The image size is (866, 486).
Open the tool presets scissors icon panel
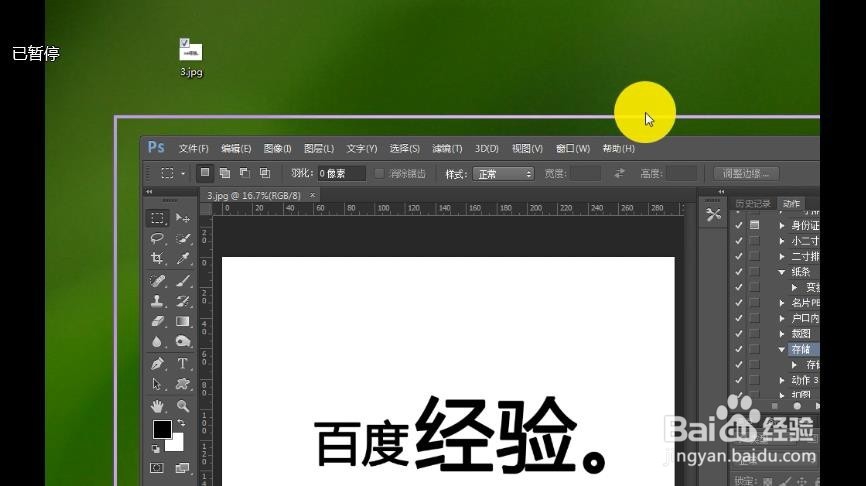tap(713, 214)
